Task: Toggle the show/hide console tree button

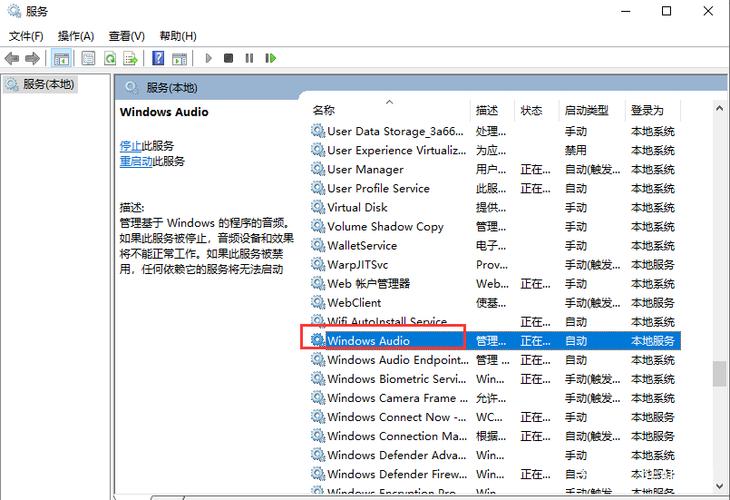Action: tap(61, 59)
